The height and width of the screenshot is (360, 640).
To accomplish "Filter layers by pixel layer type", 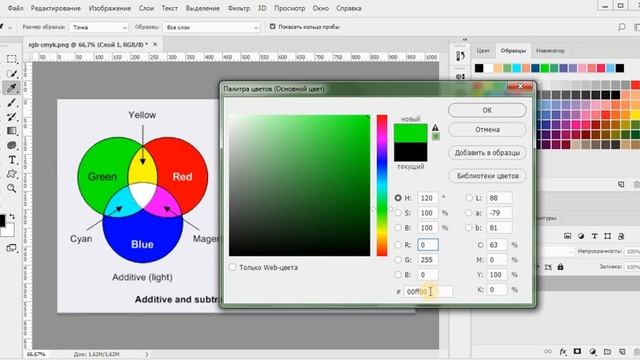I will [x=567, y=236].
